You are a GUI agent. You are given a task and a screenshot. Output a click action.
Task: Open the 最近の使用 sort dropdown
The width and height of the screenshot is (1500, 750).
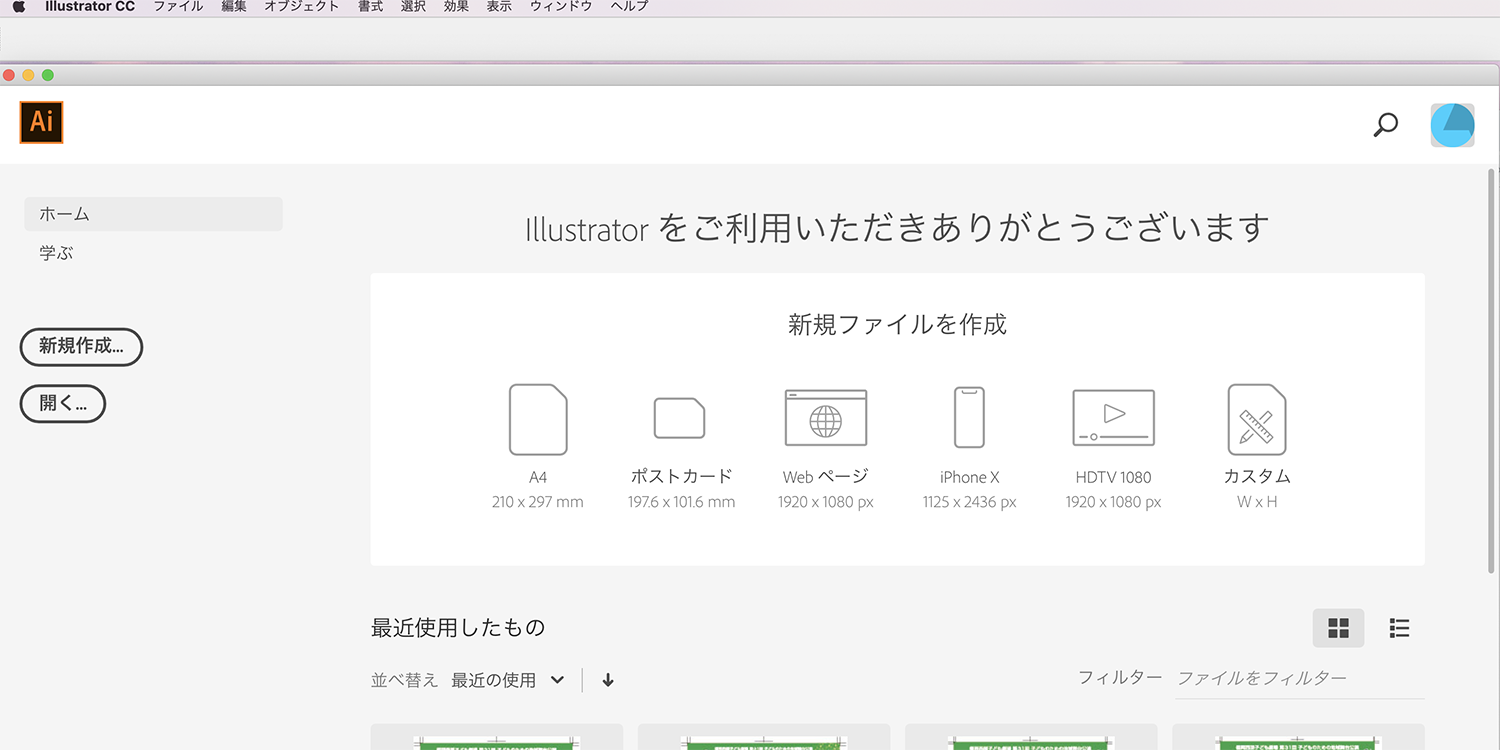508,680
